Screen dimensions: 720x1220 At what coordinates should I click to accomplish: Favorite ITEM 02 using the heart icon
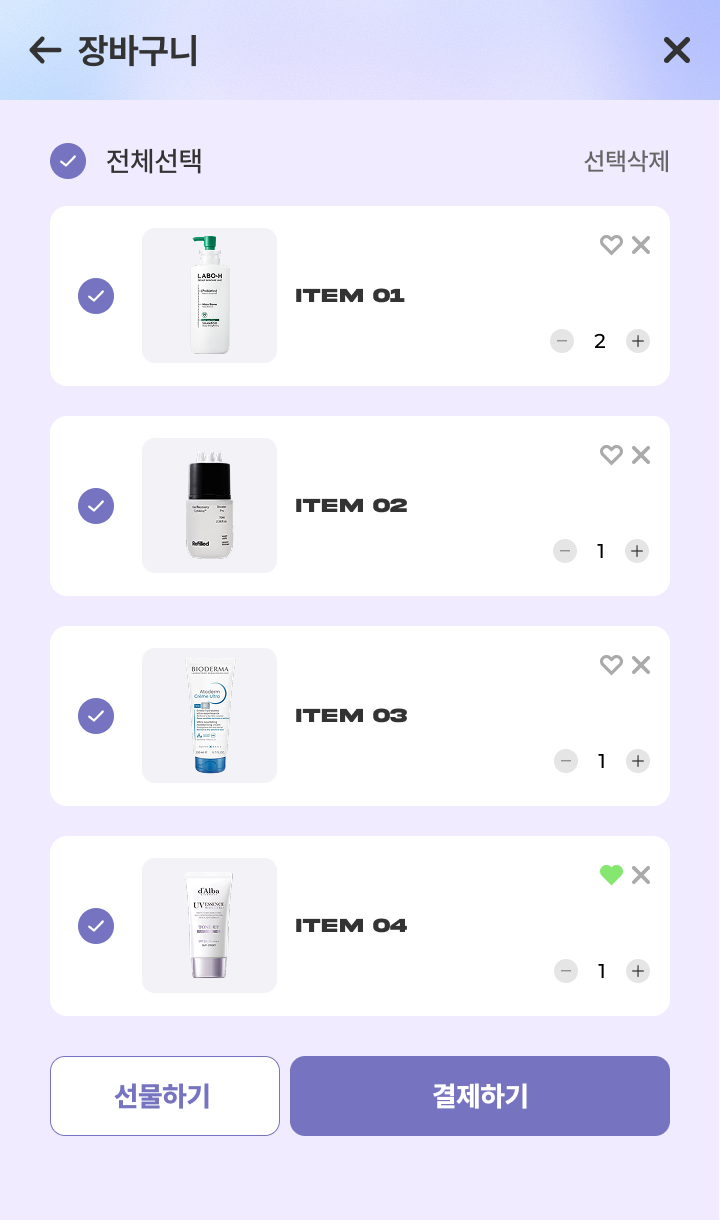pyautogui.click(x=611, y=455)
